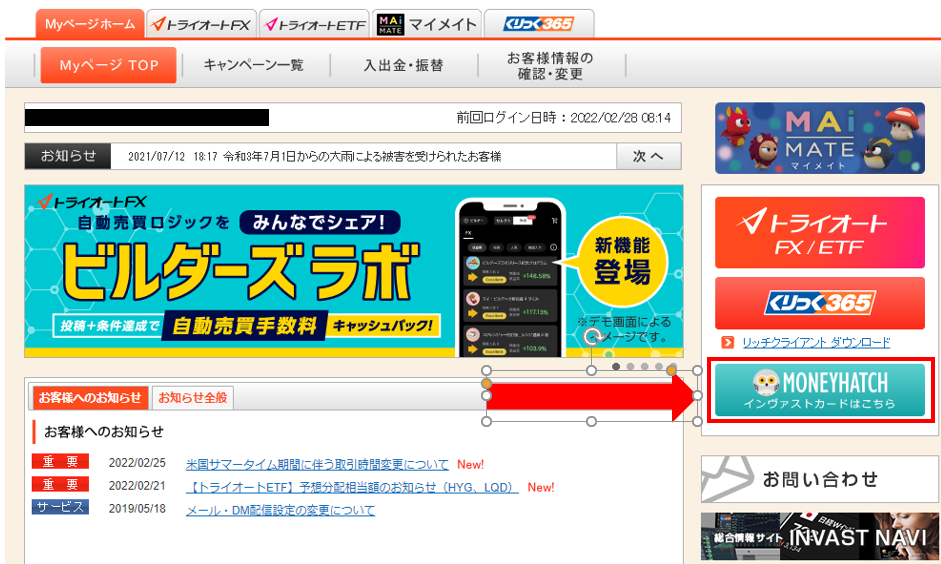Open リッチクライアント ダウンロード link
941x564 pixels.
tap(816, 343)
